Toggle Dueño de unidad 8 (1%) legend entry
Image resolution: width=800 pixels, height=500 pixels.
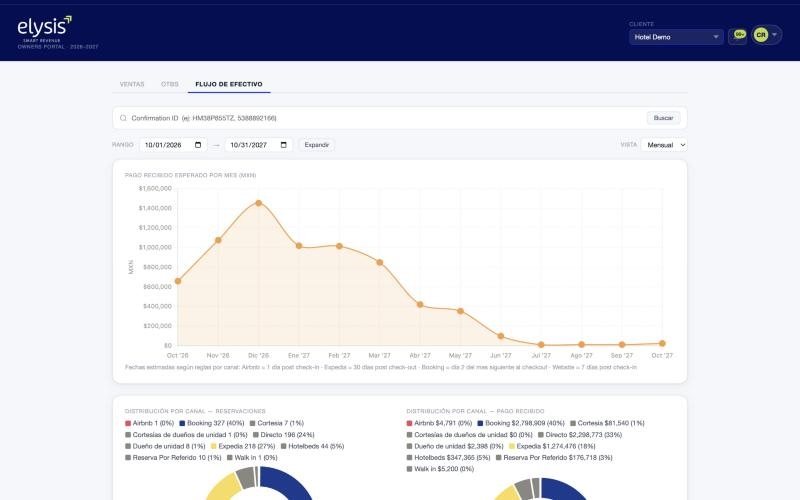(x=165, y=446)
